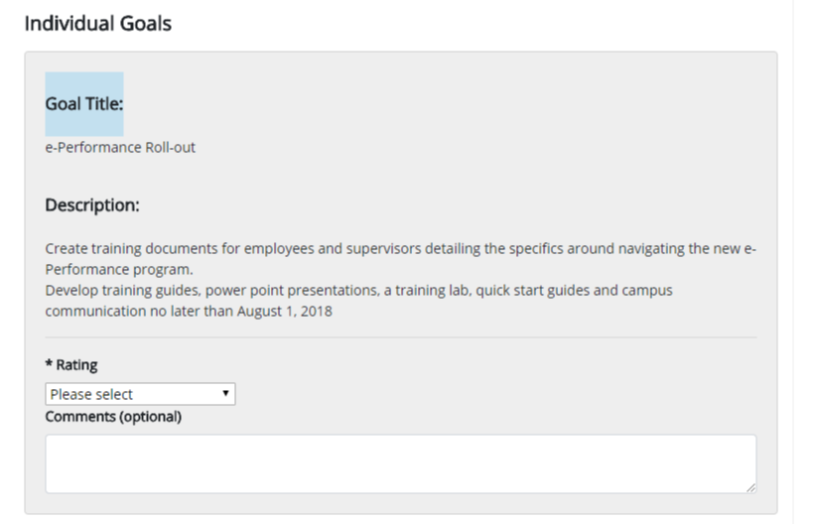The height and width of the screenshot is (524, 814).
Task: Click the required asterisk beside Rating
Action: point(48,365)
